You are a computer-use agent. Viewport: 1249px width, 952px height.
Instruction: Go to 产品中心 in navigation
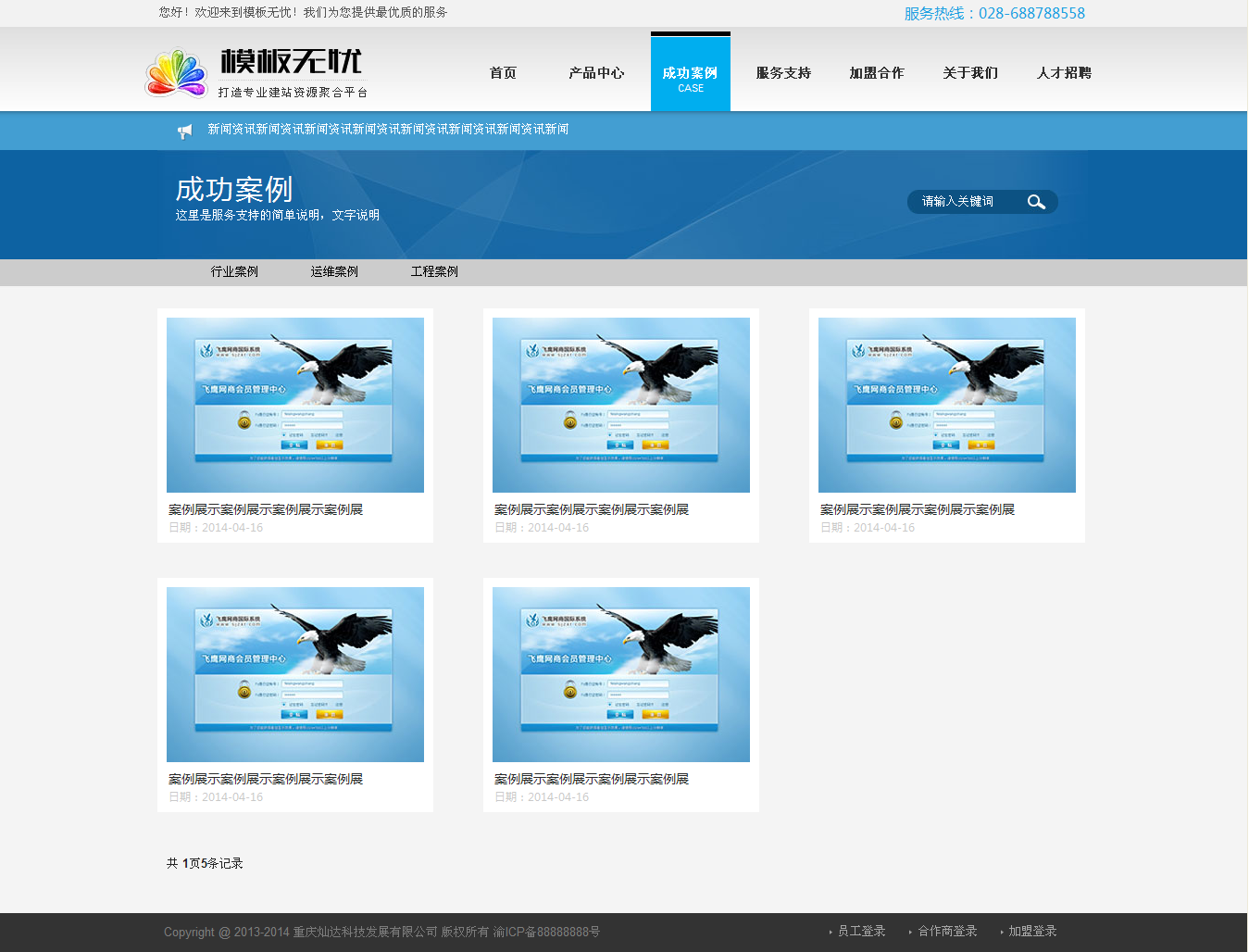pos(596,73)
